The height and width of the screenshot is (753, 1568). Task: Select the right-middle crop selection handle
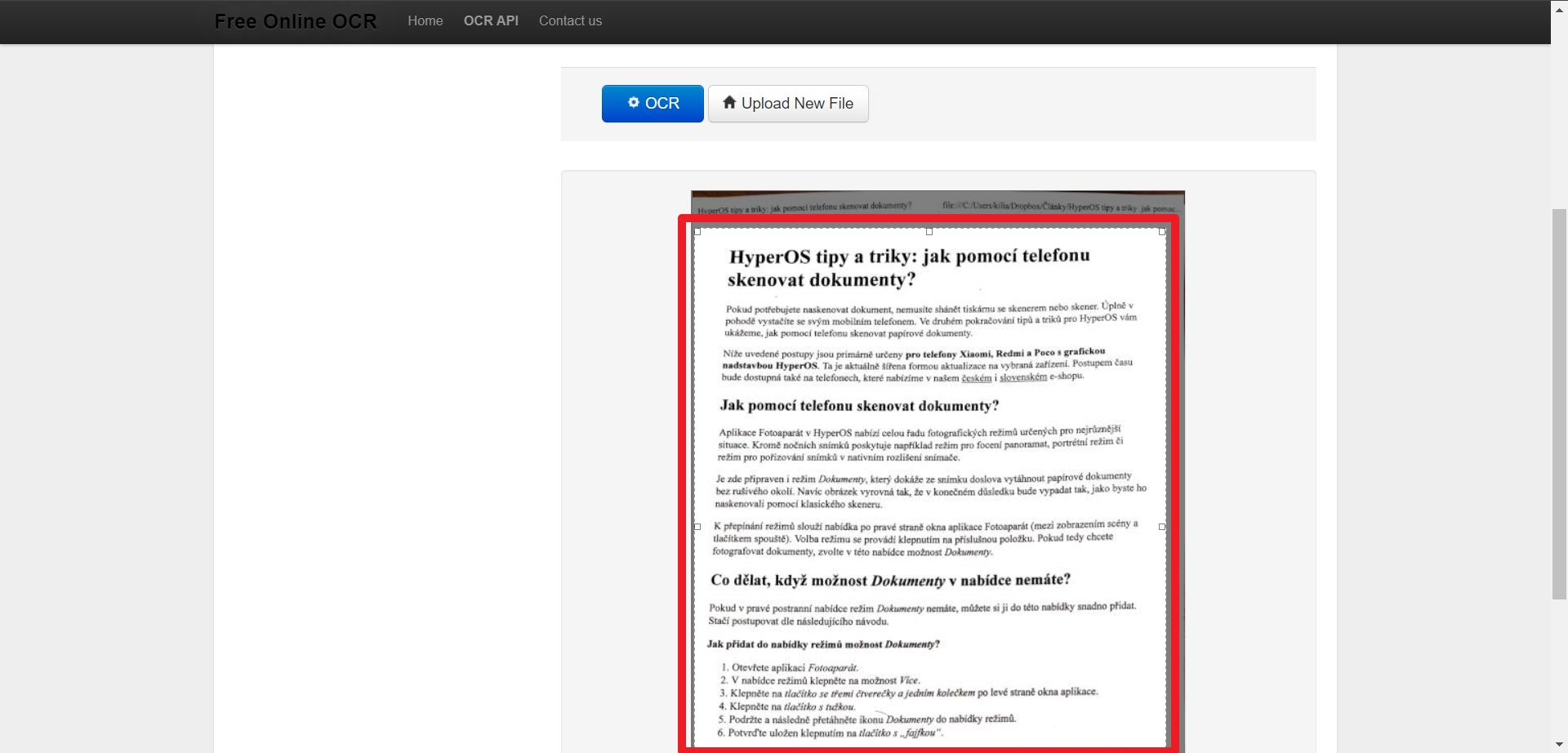(x=1162, y=527)
